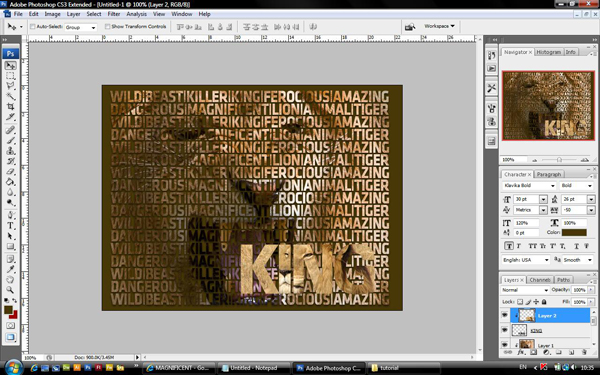Toggle Underline in Character panel

(576, 246)
